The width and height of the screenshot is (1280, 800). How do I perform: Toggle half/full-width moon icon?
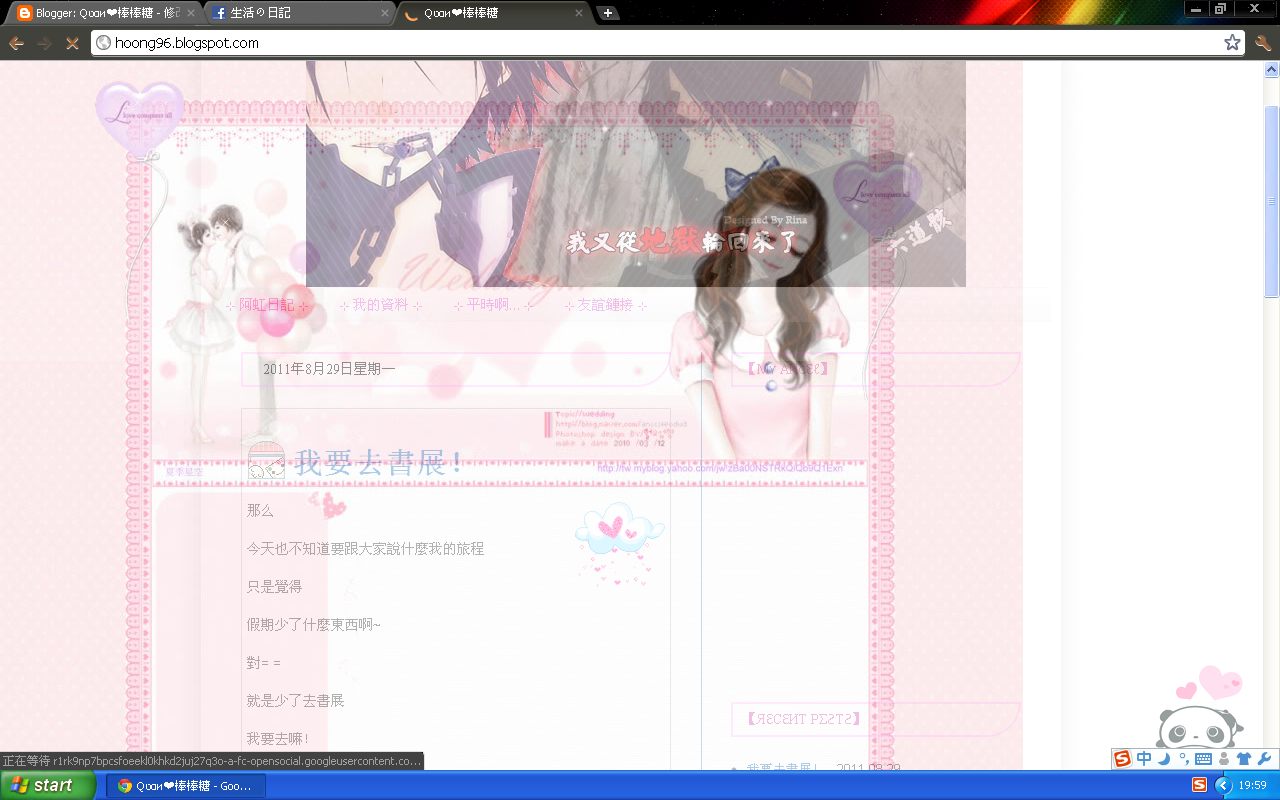(x=1164, y=759)
